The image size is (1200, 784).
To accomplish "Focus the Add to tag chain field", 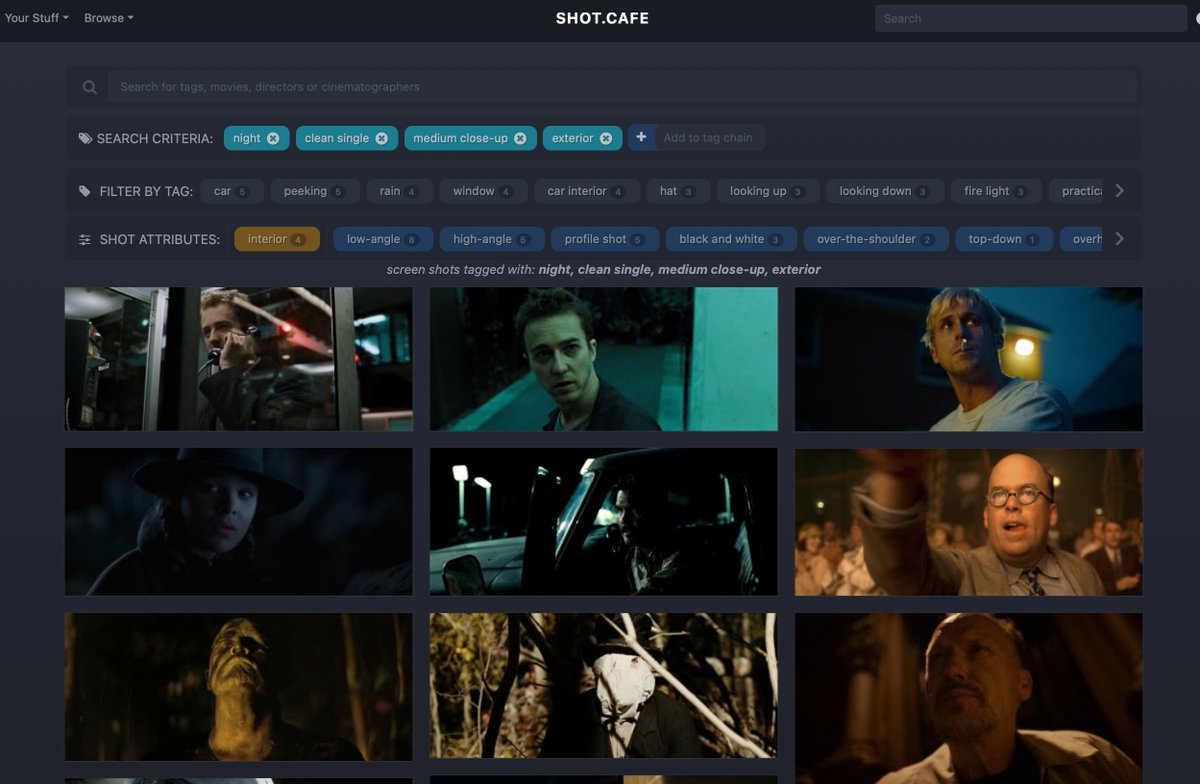I will [x=710, y=137].
